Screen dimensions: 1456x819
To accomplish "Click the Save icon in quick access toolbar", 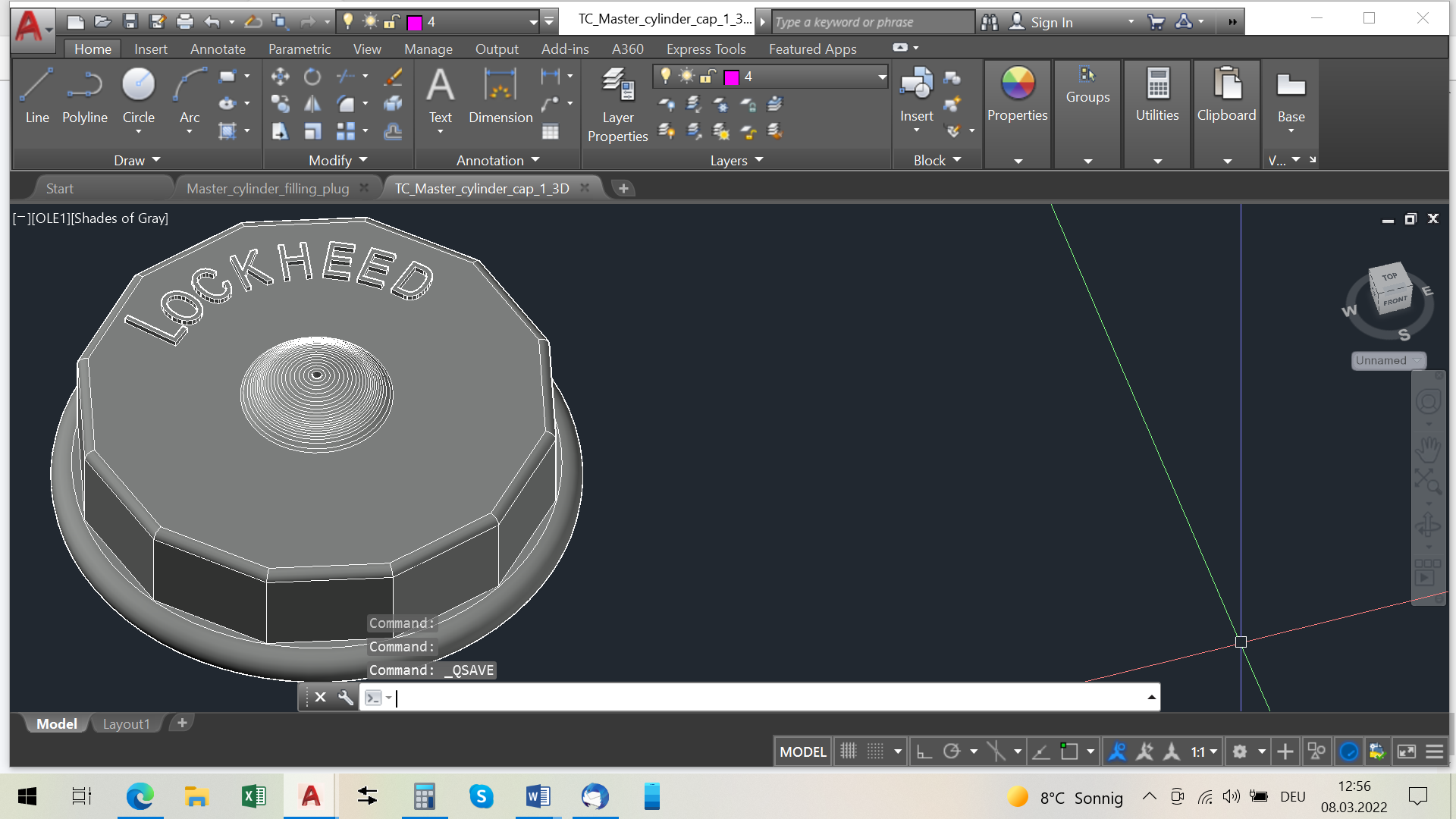I will coord(130,22).
